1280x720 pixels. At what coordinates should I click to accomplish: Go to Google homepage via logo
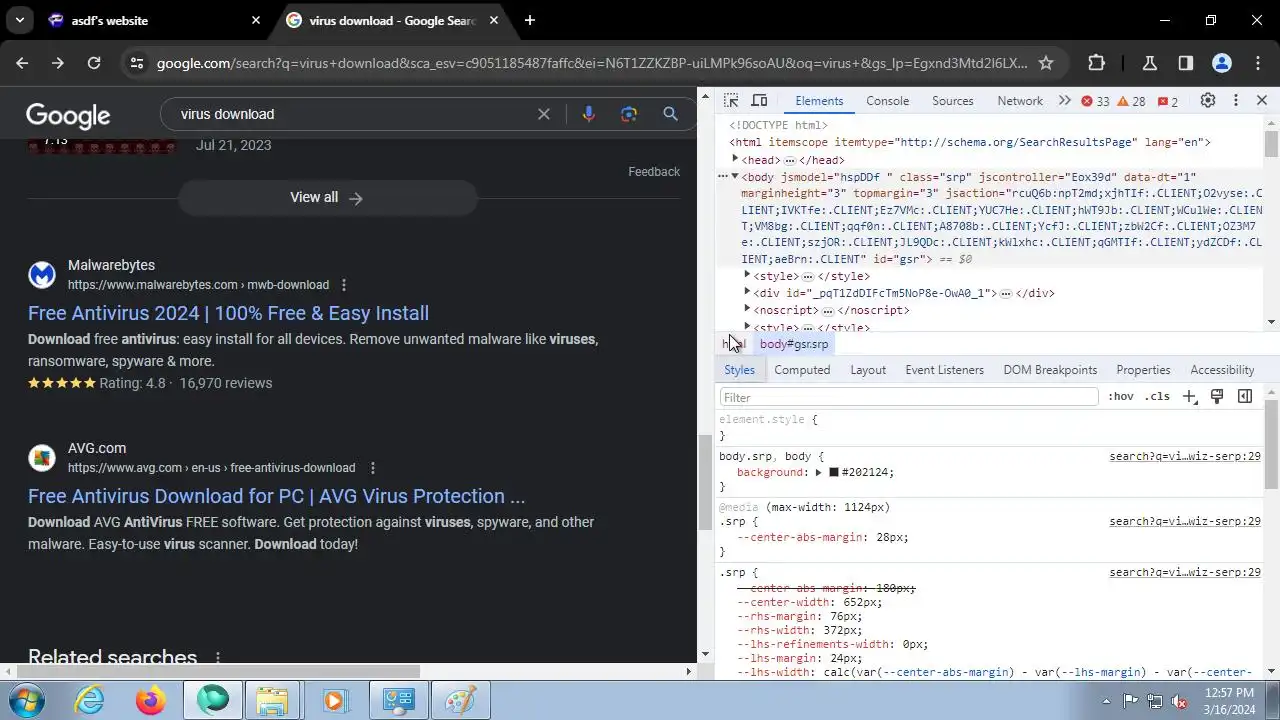[x=68, y=116]
